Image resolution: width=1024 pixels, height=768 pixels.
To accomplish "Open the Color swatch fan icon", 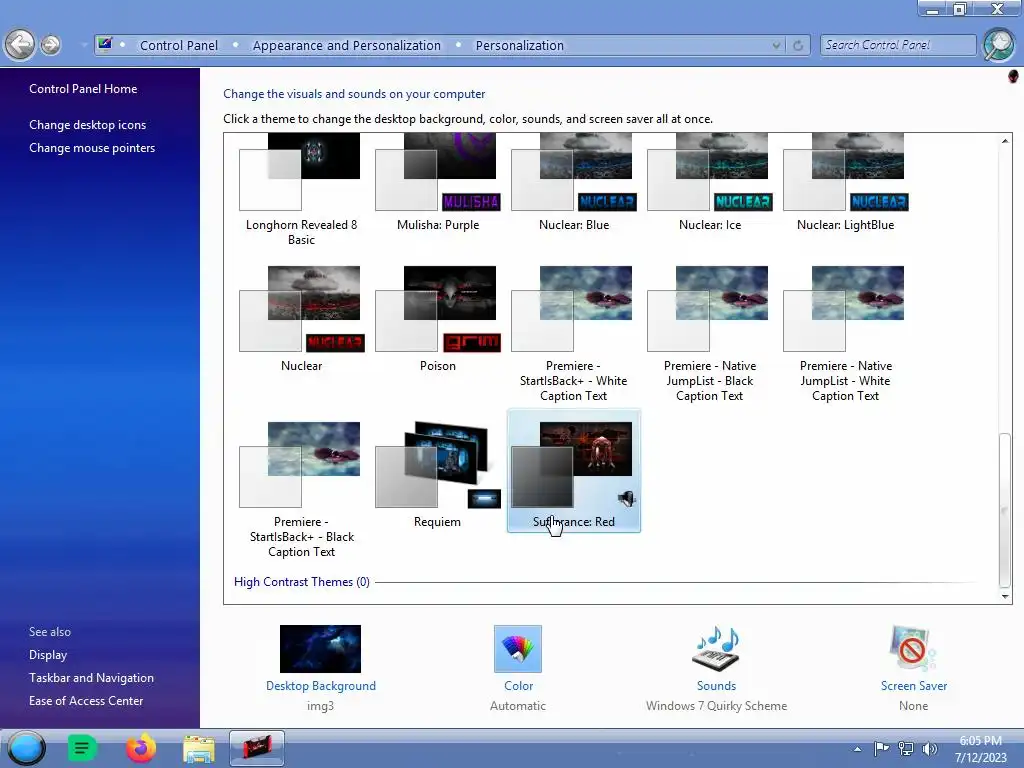I will tap(518, 648).
